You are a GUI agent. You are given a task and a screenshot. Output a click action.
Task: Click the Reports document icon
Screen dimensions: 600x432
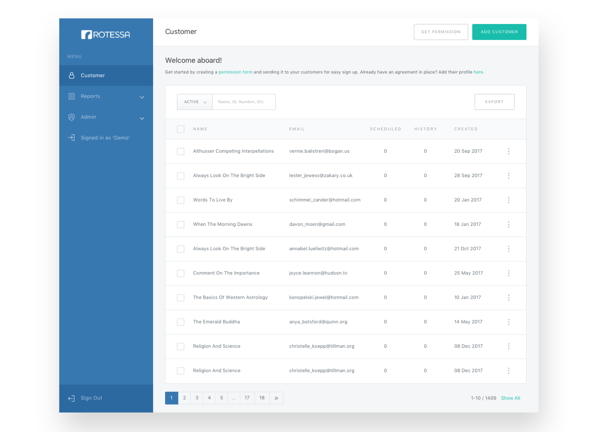pyautogui.click(x=72, y=96)
